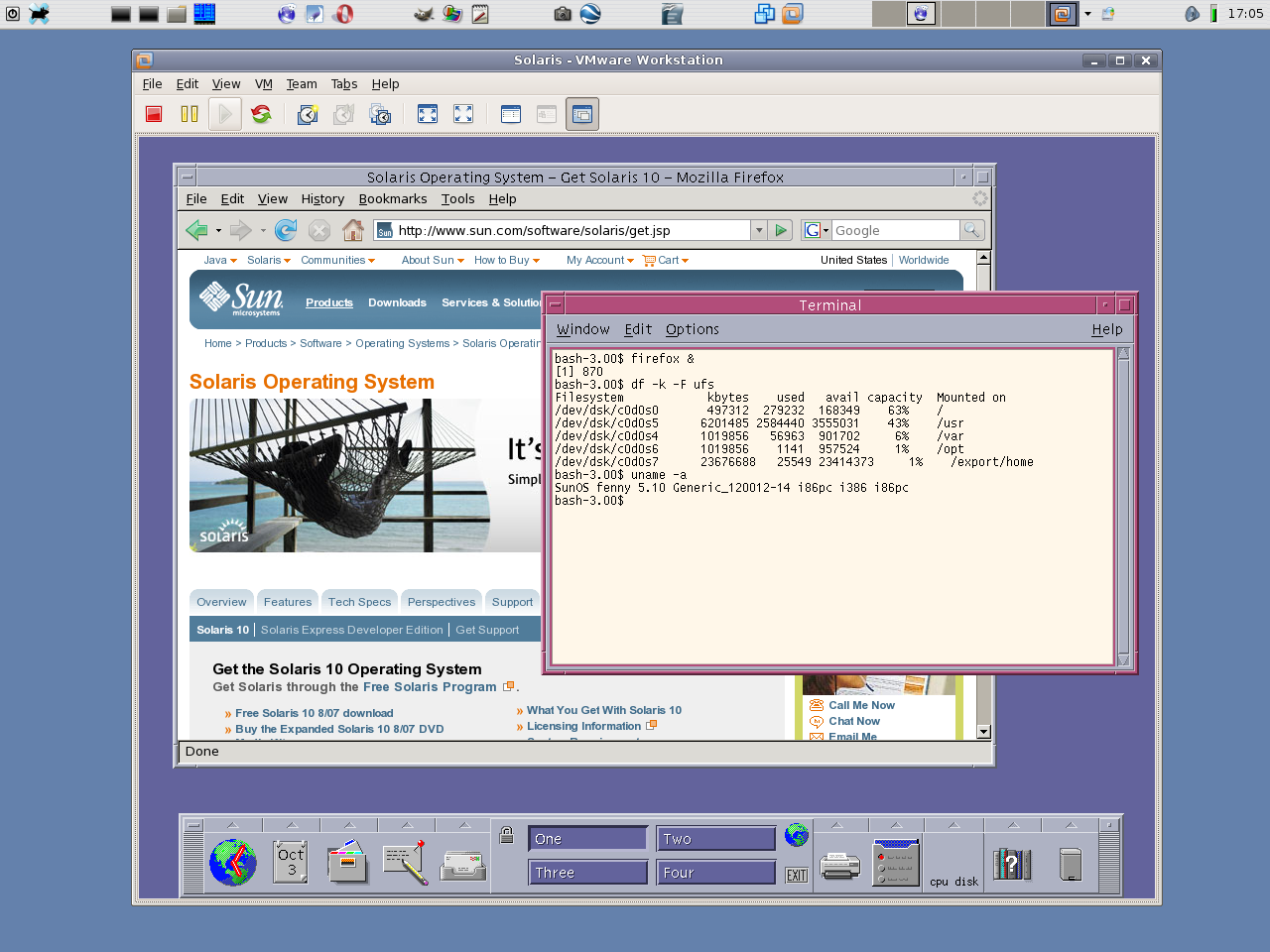Switch to workspace Two
The image size is (1270, 952).
click(716, 839)
